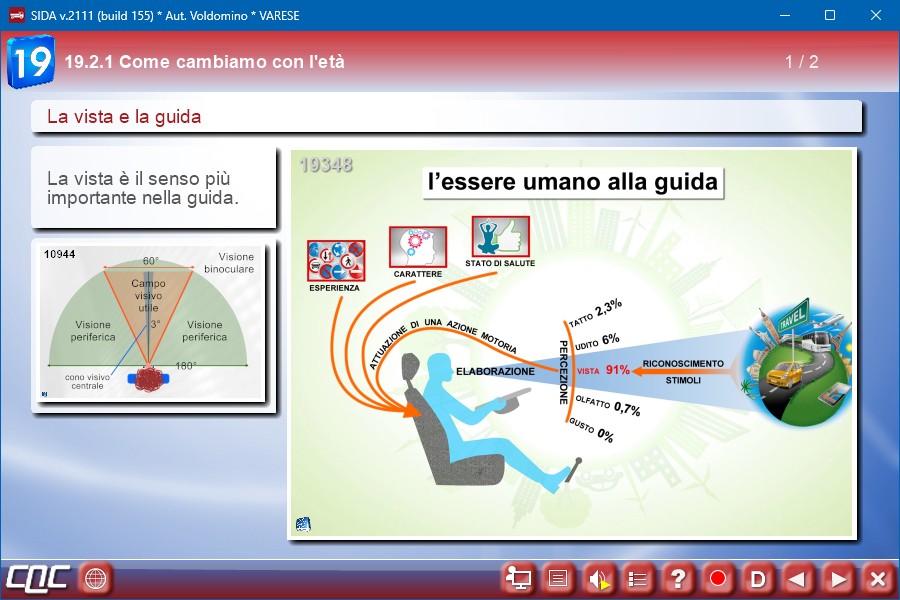This screenshot has height=600, width=900.
Task: Open help with the question mark icon
Action: 678,578
